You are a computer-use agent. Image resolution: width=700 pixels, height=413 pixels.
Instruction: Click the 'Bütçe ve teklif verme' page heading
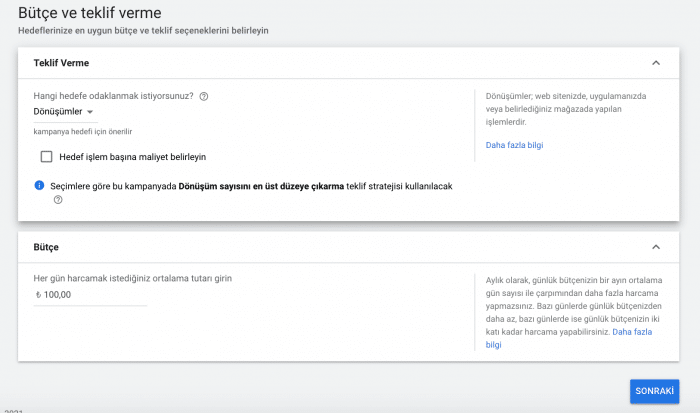[90, 13]
